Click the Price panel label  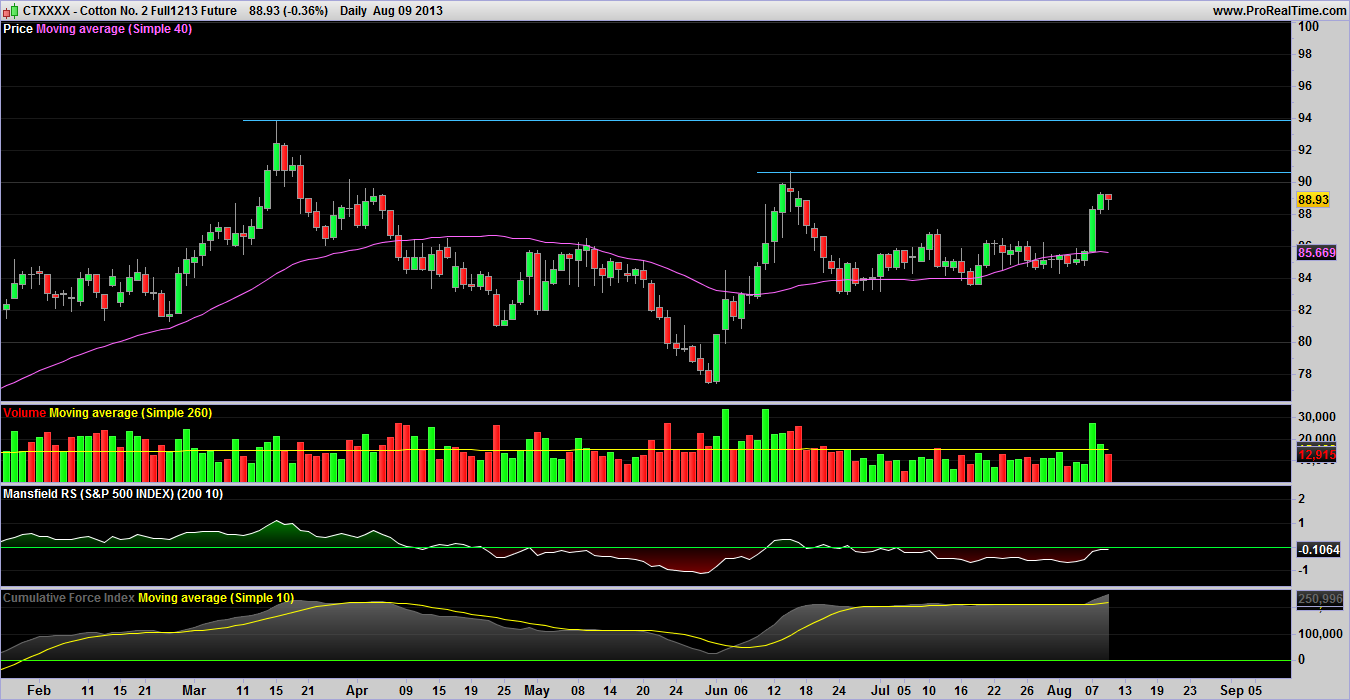18,29
